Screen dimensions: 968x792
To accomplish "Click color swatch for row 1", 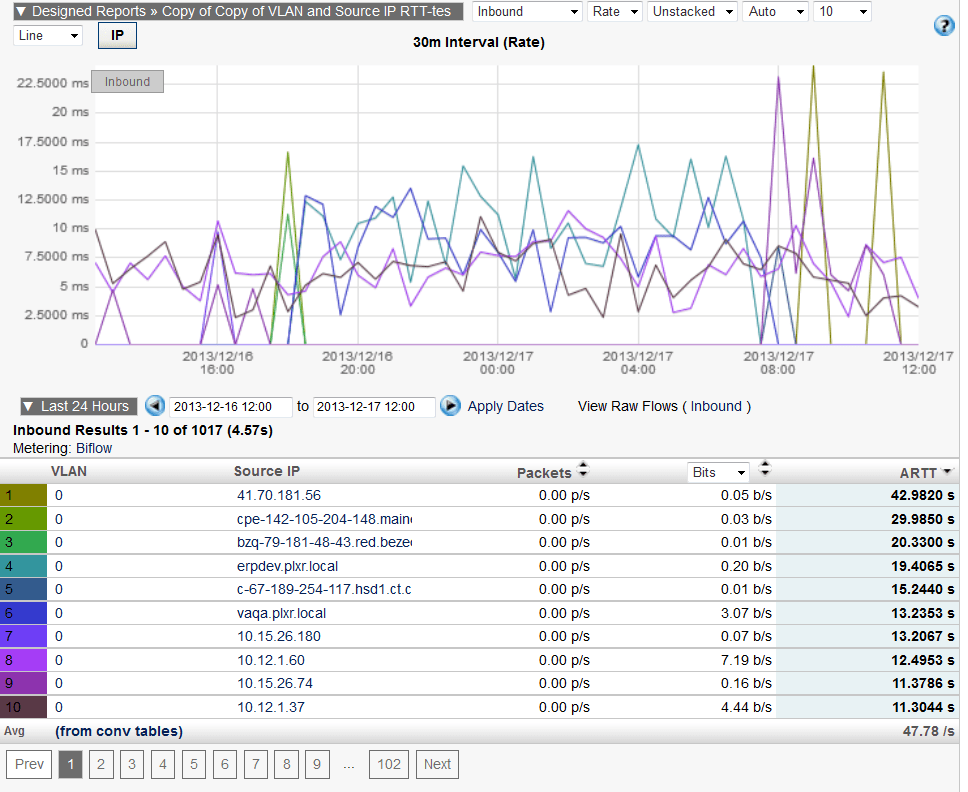I will pyautogui.click(x=23, y=495).
